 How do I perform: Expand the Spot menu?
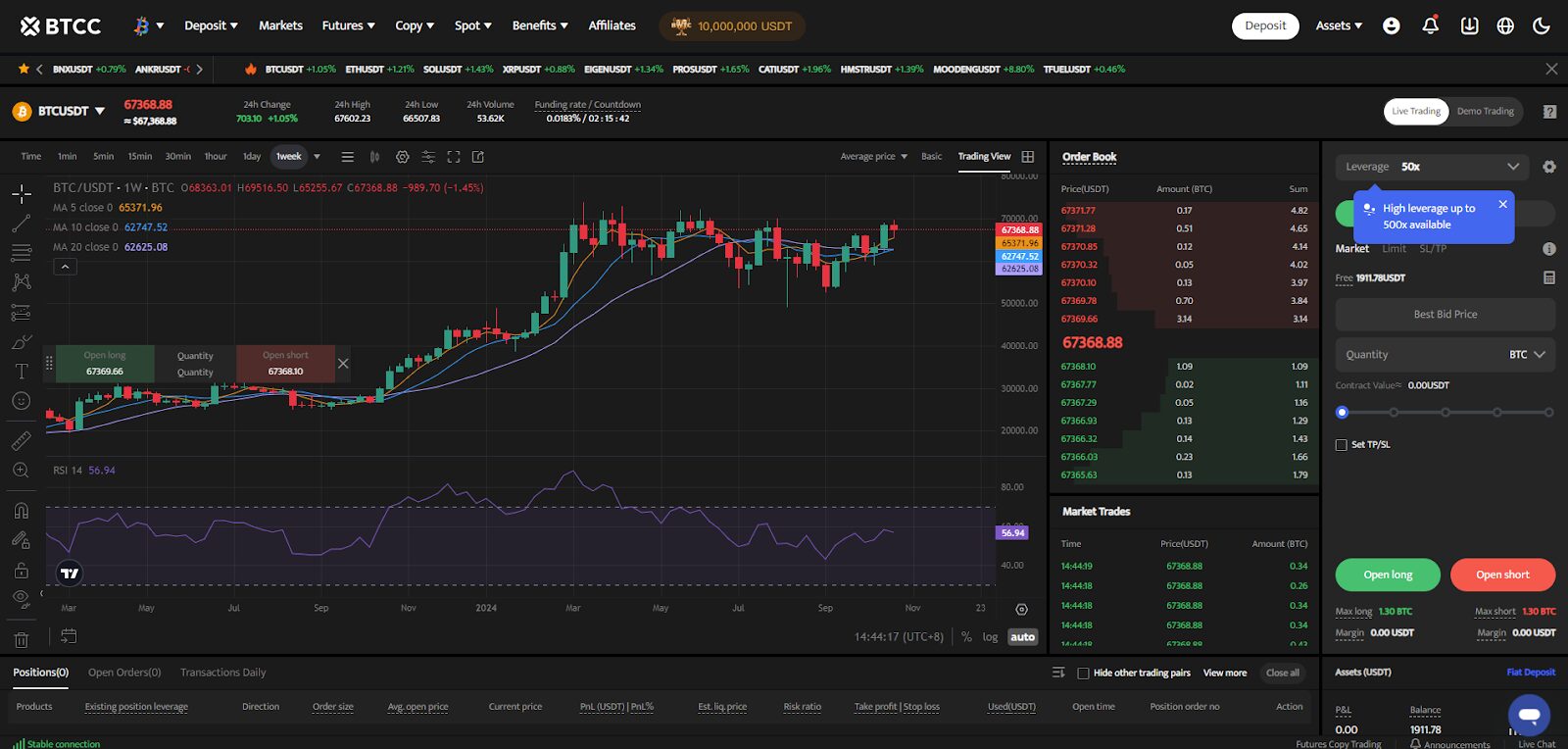(472, 25)
